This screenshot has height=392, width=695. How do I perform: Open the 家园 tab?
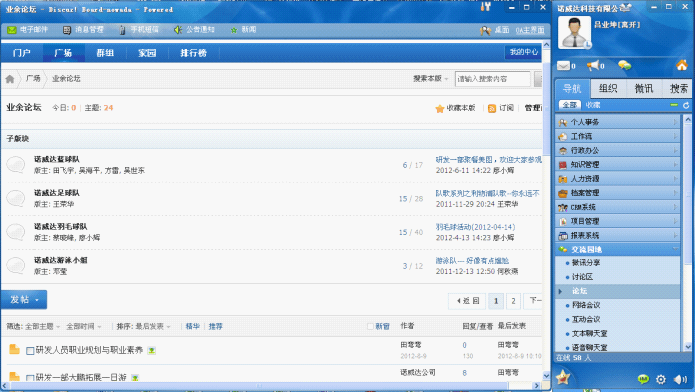(x=147, y=53)
